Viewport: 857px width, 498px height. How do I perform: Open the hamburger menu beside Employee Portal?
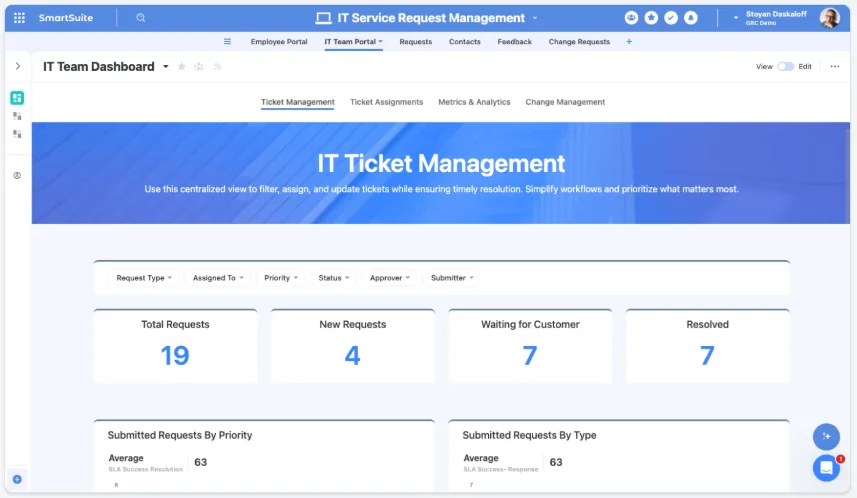(x=227, y=42)
